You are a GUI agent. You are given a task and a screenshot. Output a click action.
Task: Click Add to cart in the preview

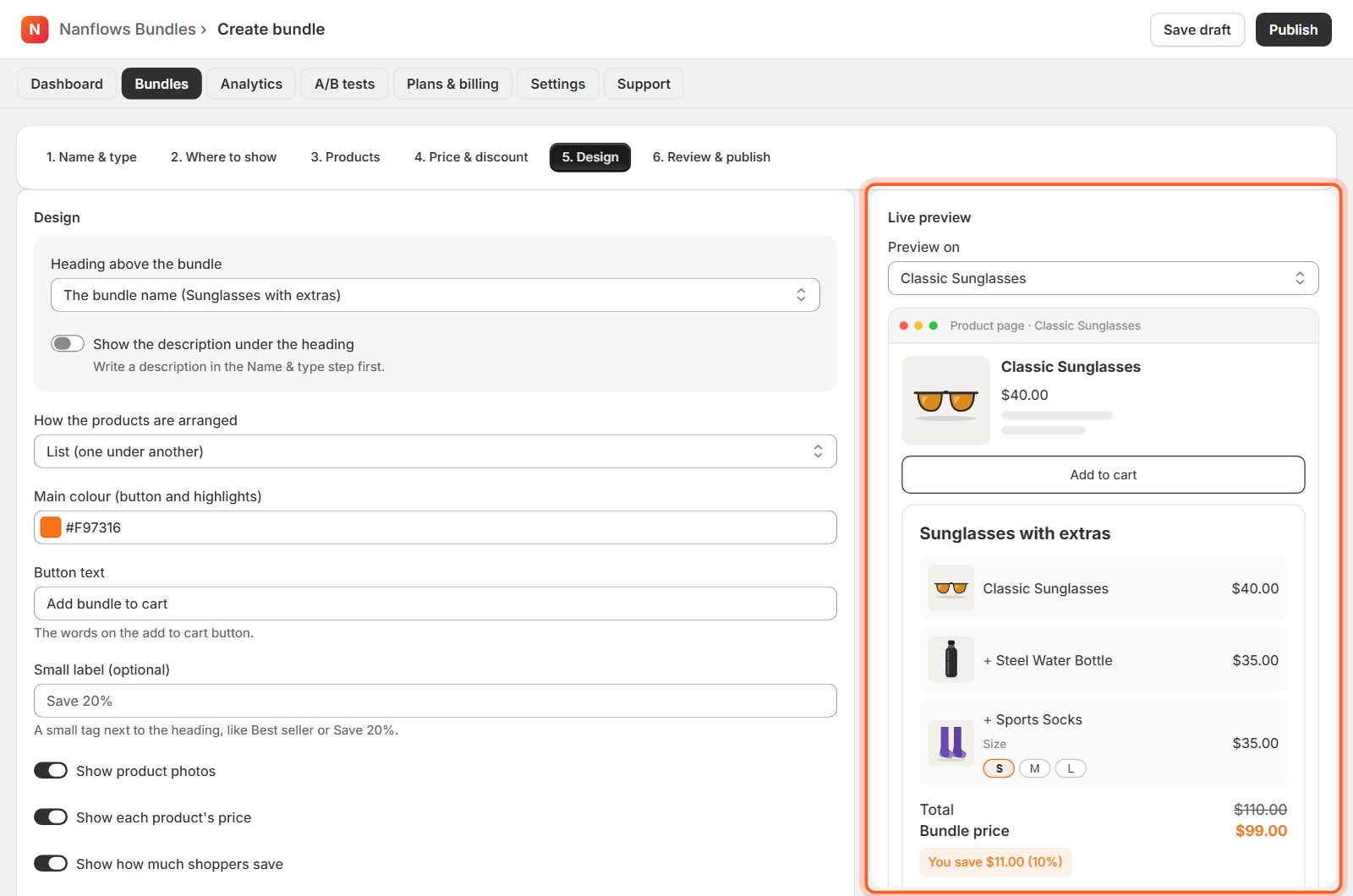[x=1103, y=474]
